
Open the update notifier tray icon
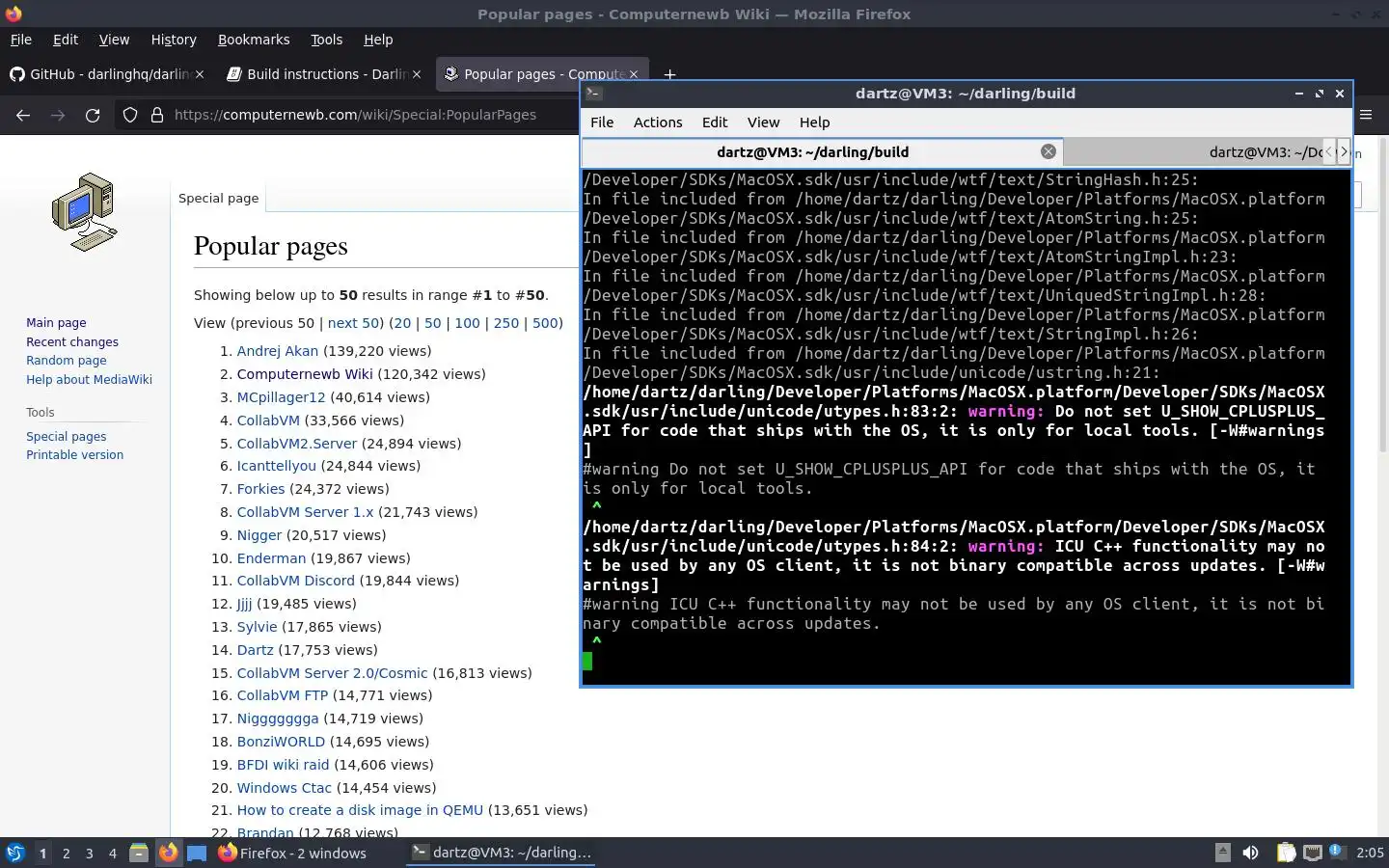[1336, 852]
